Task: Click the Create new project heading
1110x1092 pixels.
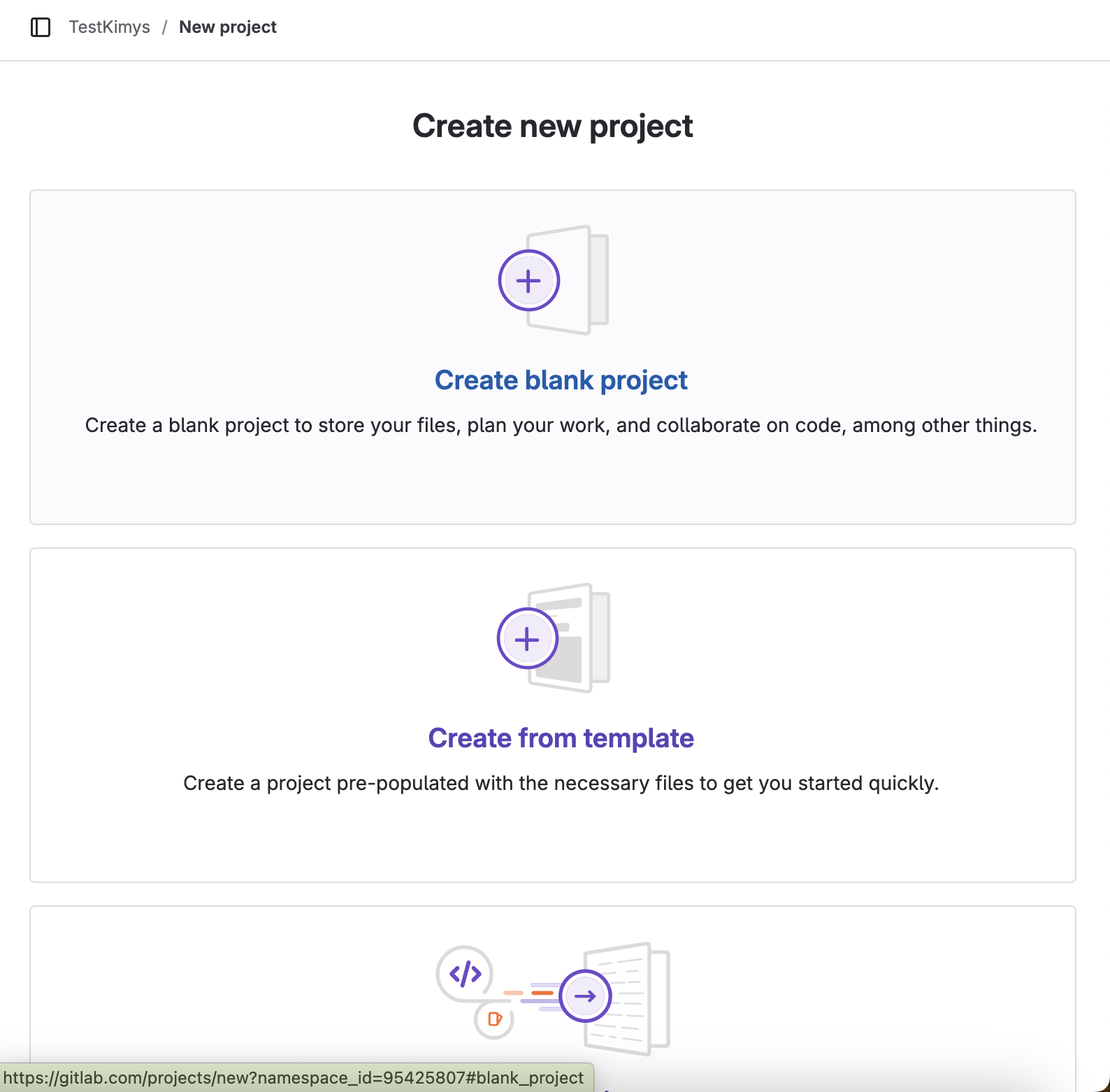Action: tap(552, 127)
